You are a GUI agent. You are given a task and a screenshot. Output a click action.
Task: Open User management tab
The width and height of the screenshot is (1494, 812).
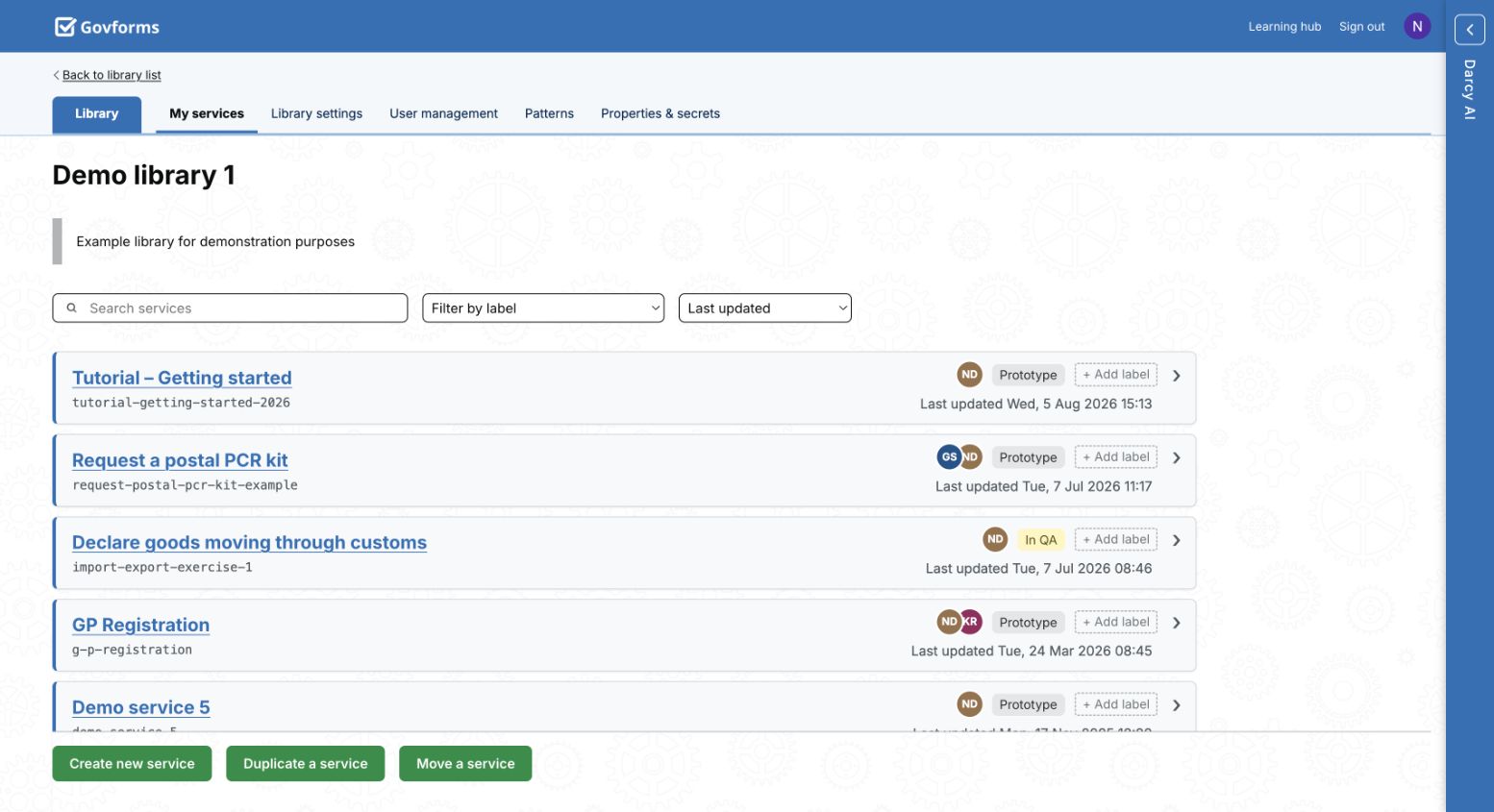443,113
